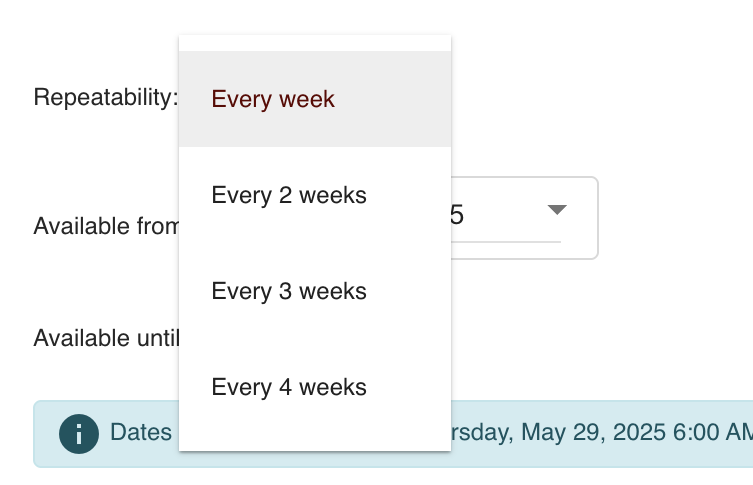
Task: Click the white padding below "Every 4 weeks"
Action: click(x=315, y=443)
